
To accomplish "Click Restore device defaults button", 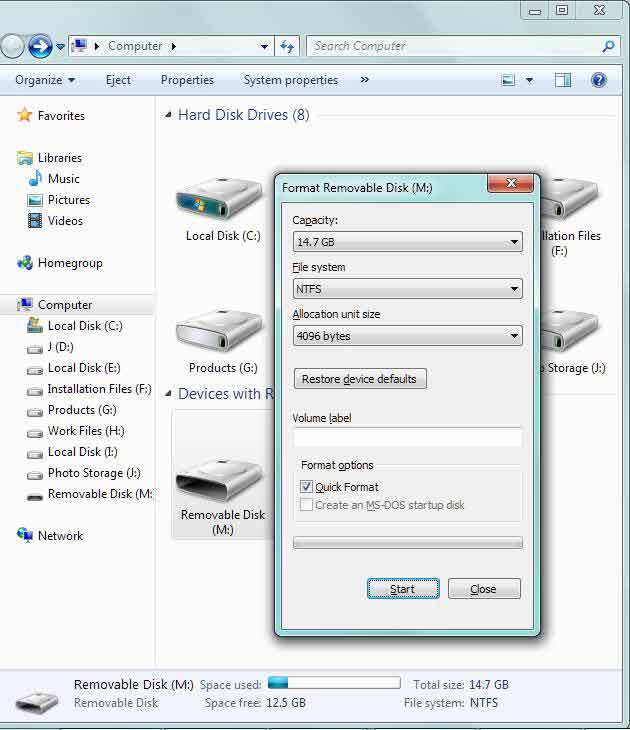I will (x=360, y=379).
